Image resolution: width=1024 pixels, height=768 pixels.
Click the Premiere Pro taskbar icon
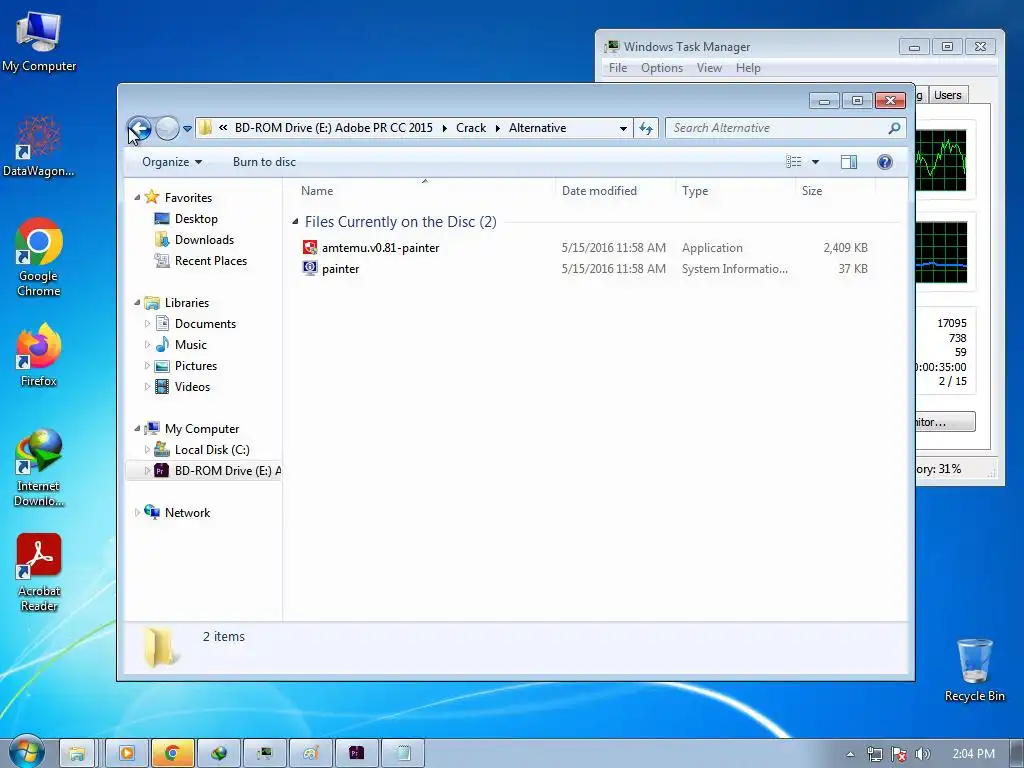[x=357, y=754]
